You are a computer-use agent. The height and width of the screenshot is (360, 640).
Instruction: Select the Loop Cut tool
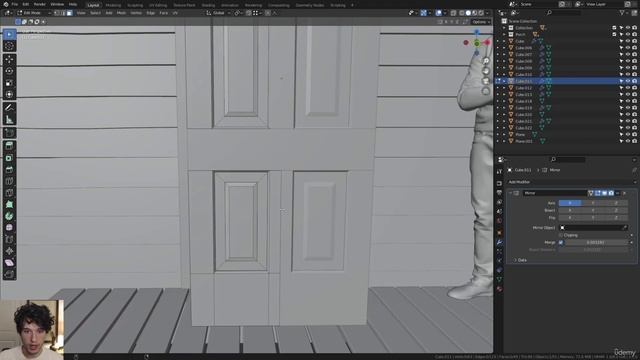pyautogui.click(x=9, y=181)
